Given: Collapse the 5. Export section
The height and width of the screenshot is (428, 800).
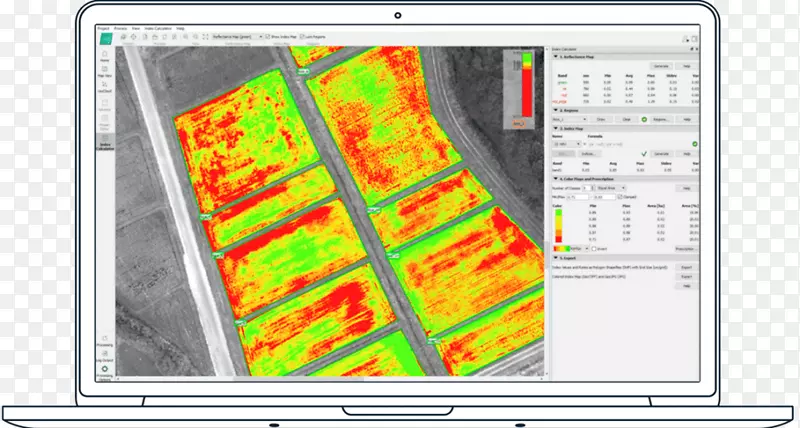Looking at the screenshot, I should [556, 258].
